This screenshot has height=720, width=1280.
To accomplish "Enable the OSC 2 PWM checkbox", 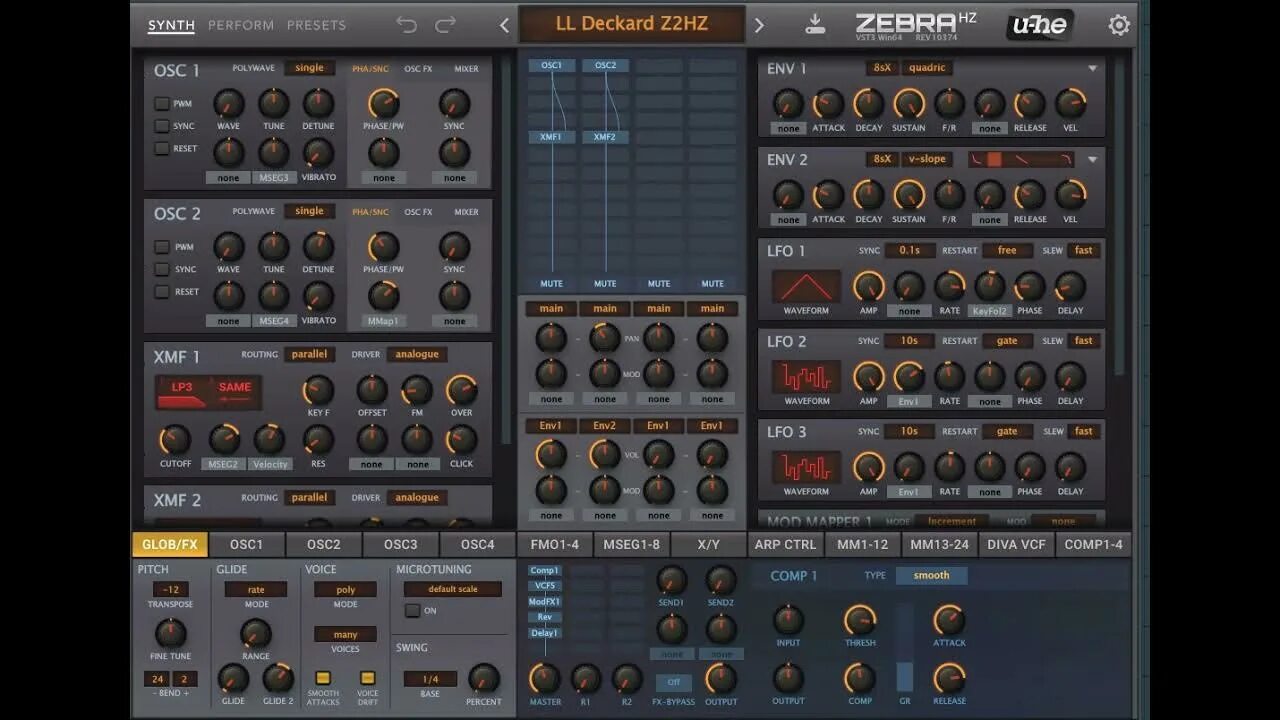I will coord(161,247).
